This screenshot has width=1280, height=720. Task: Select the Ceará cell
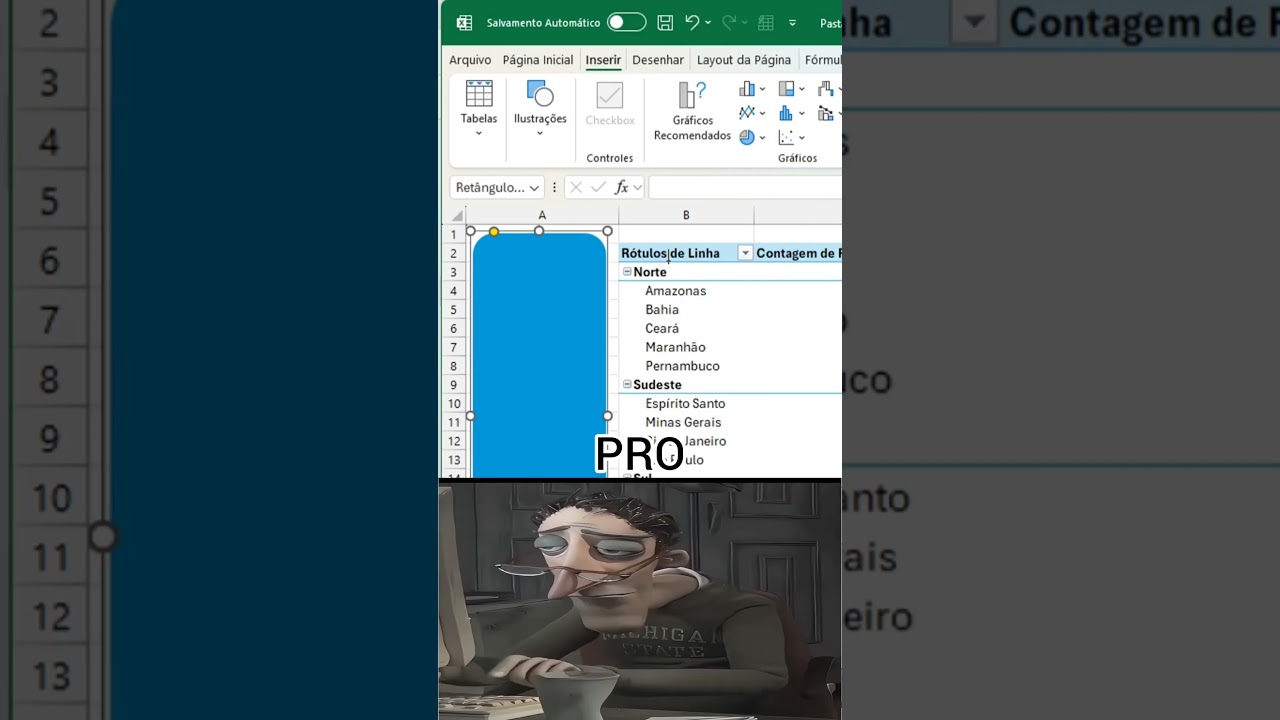click(x=686, y=328)
